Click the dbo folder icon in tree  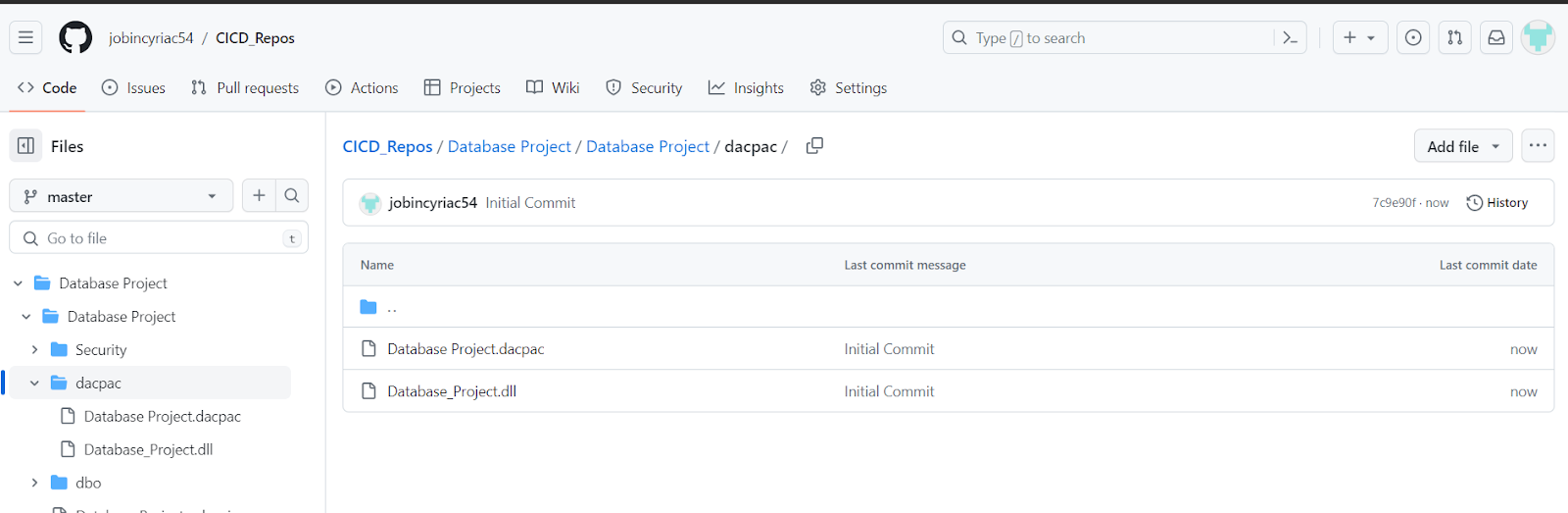click(x=59, y=483)
